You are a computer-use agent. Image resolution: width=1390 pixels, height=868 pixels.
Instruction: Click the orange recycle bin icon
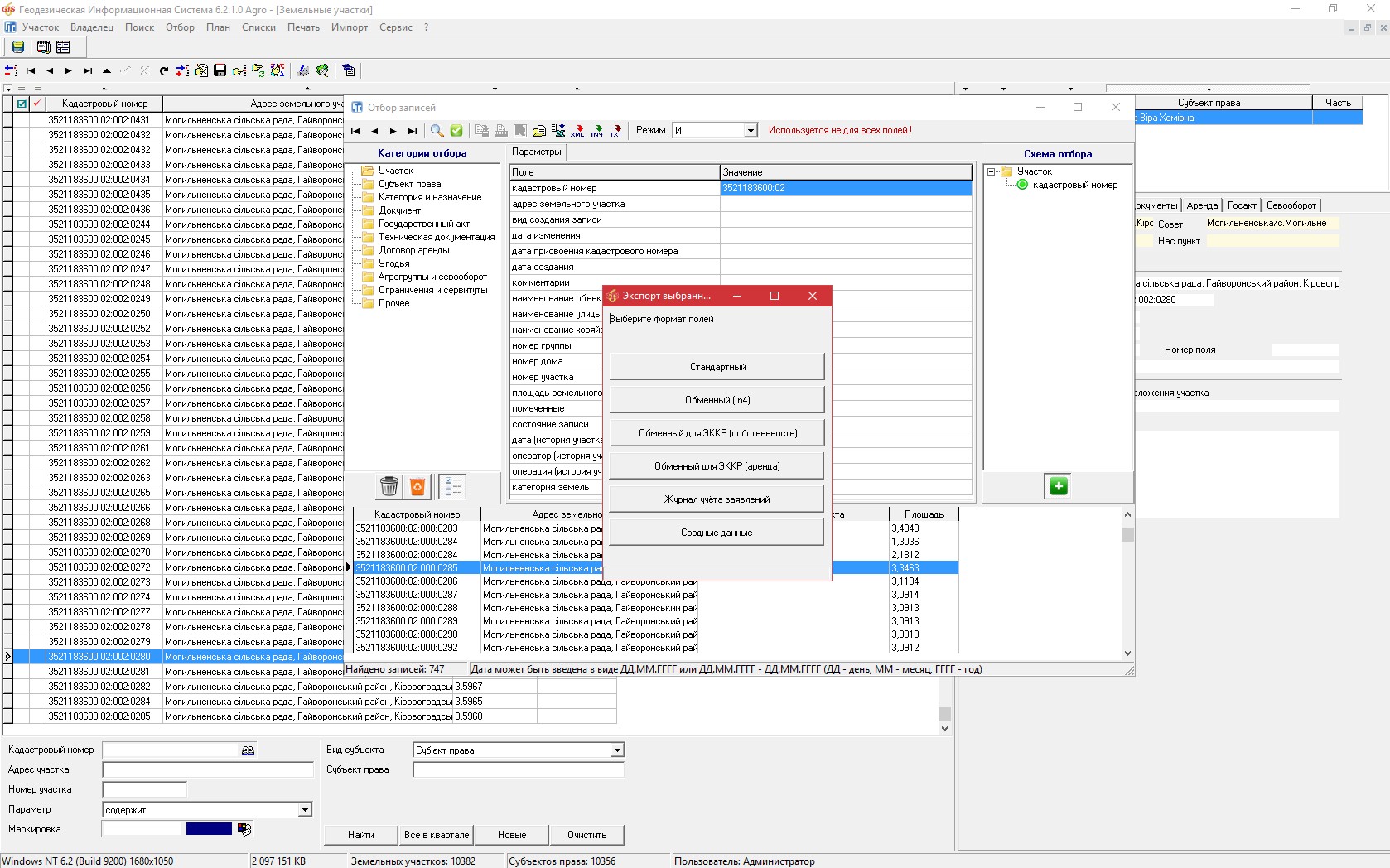417,486
